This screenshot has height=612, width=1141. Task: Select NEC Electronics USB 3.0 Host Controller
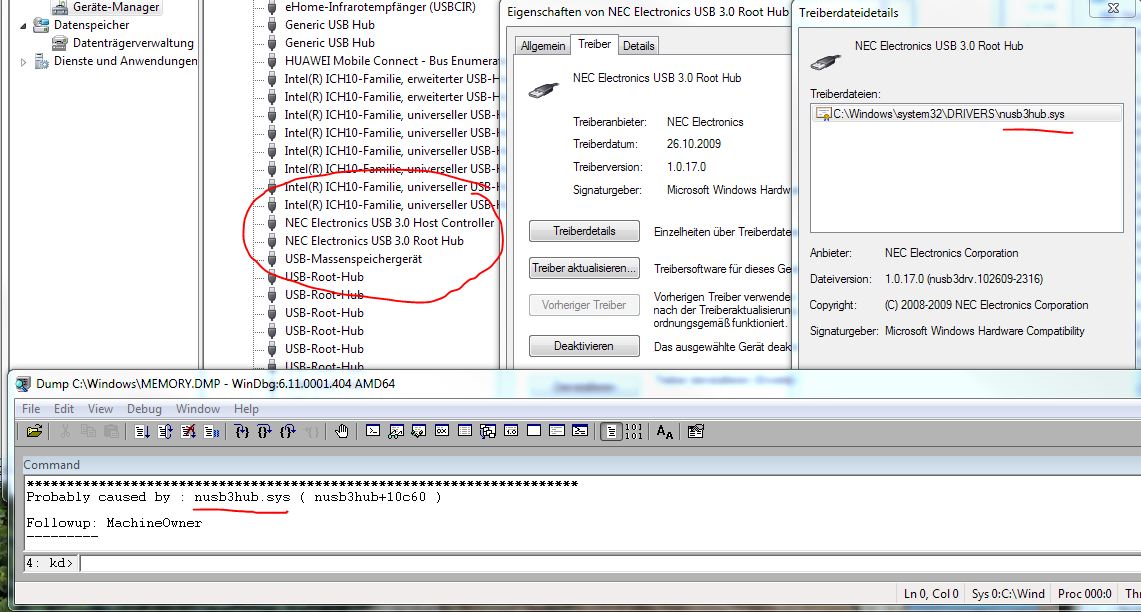[x=389, y=223]
